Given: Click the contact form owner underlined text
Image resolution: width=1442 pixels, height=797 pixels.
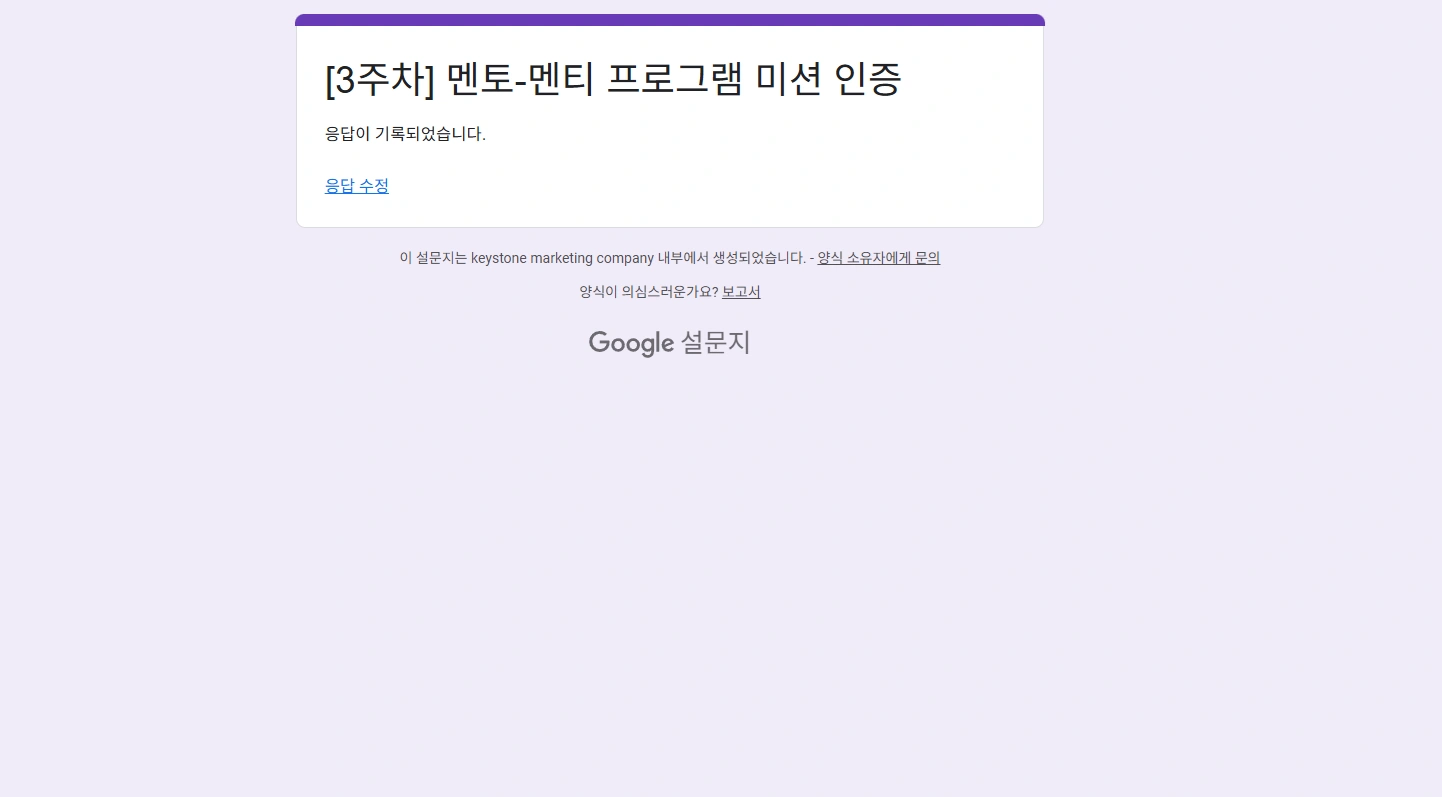Looking at the screenshot, I should (x=878, y=258).
